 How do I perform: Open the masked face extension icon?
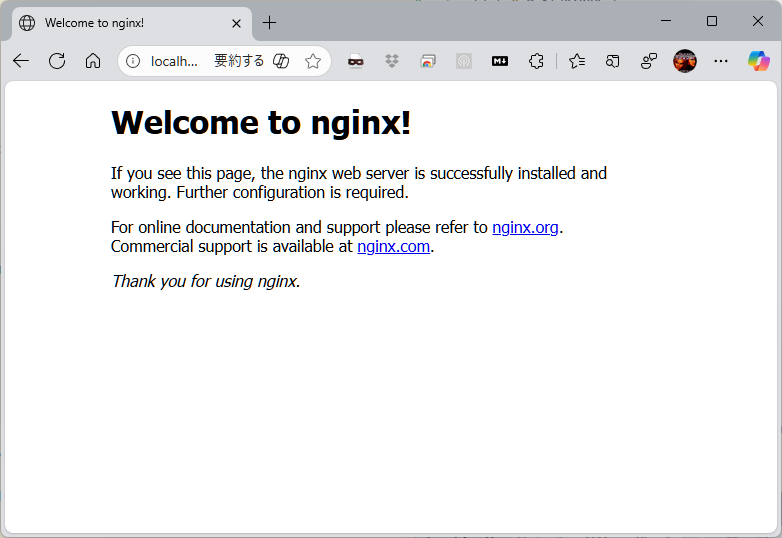point(356,61)
